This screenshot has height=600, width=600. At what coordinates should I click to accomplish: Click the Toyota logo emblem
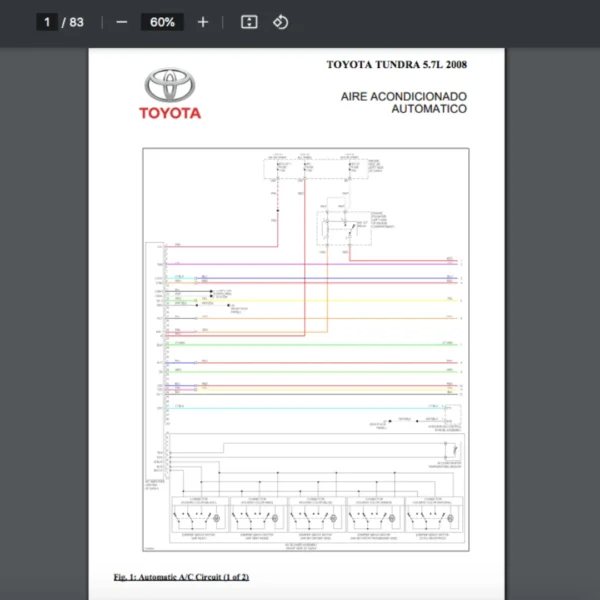click(x=170, y=85)
